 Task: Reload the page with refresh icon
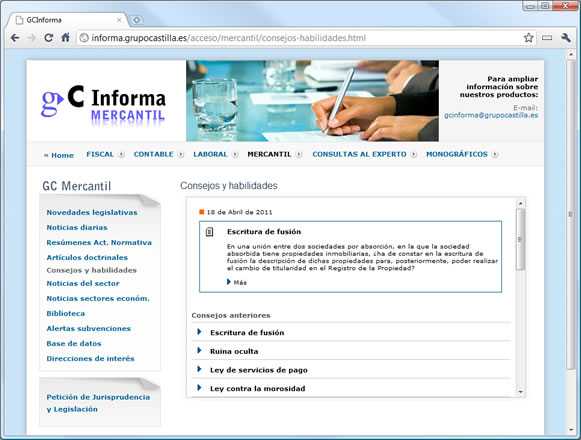(49, 38)
